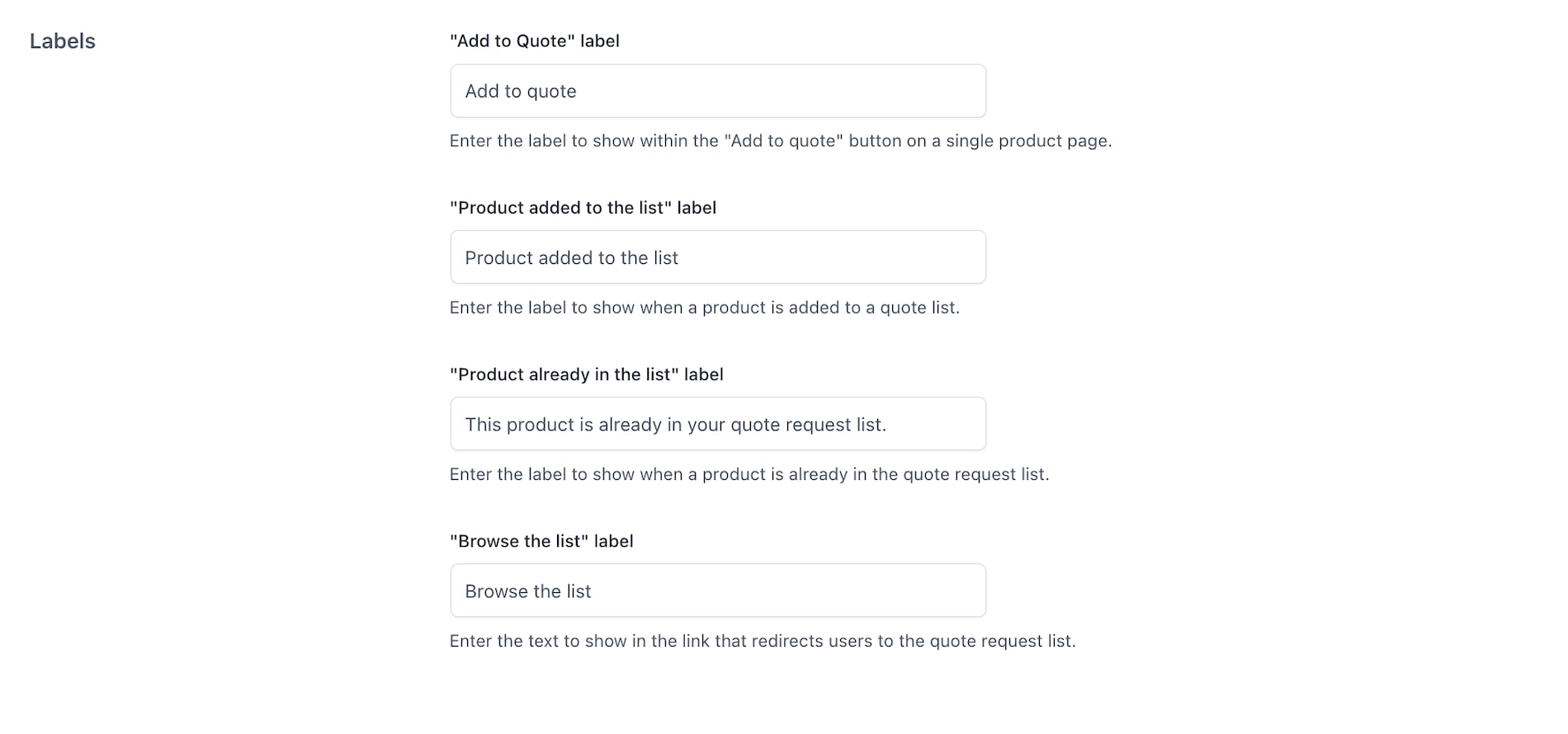1568x734 pixels.
Task: Click the word "Product" inside the second input
Action: coord(498,258)
